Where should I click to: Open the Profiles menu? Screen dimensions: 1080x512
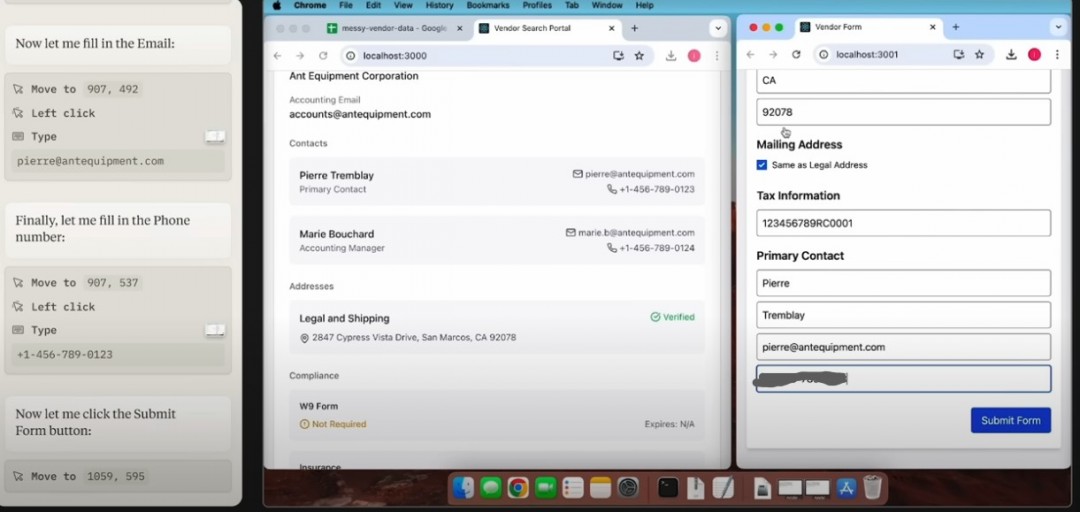point(537,6)
